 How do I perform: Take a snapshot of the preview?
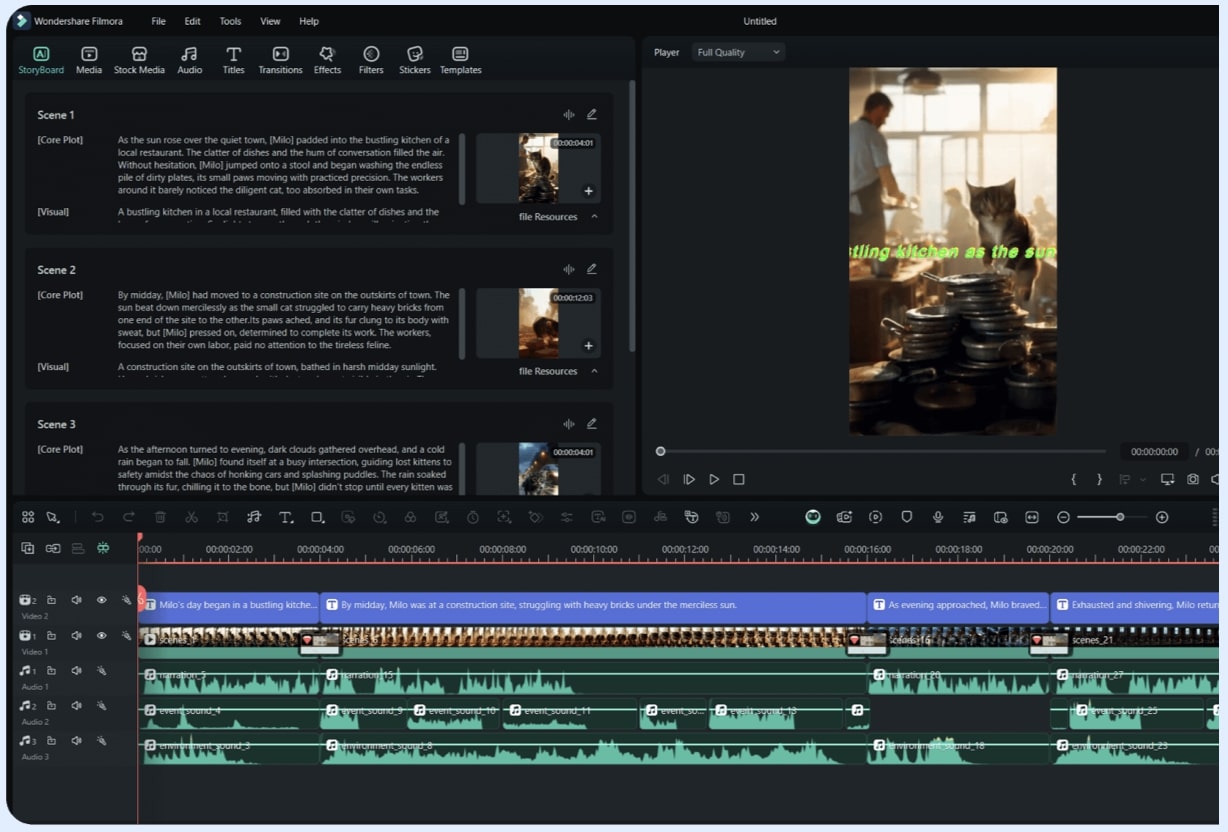click(x=1193, y=479)
